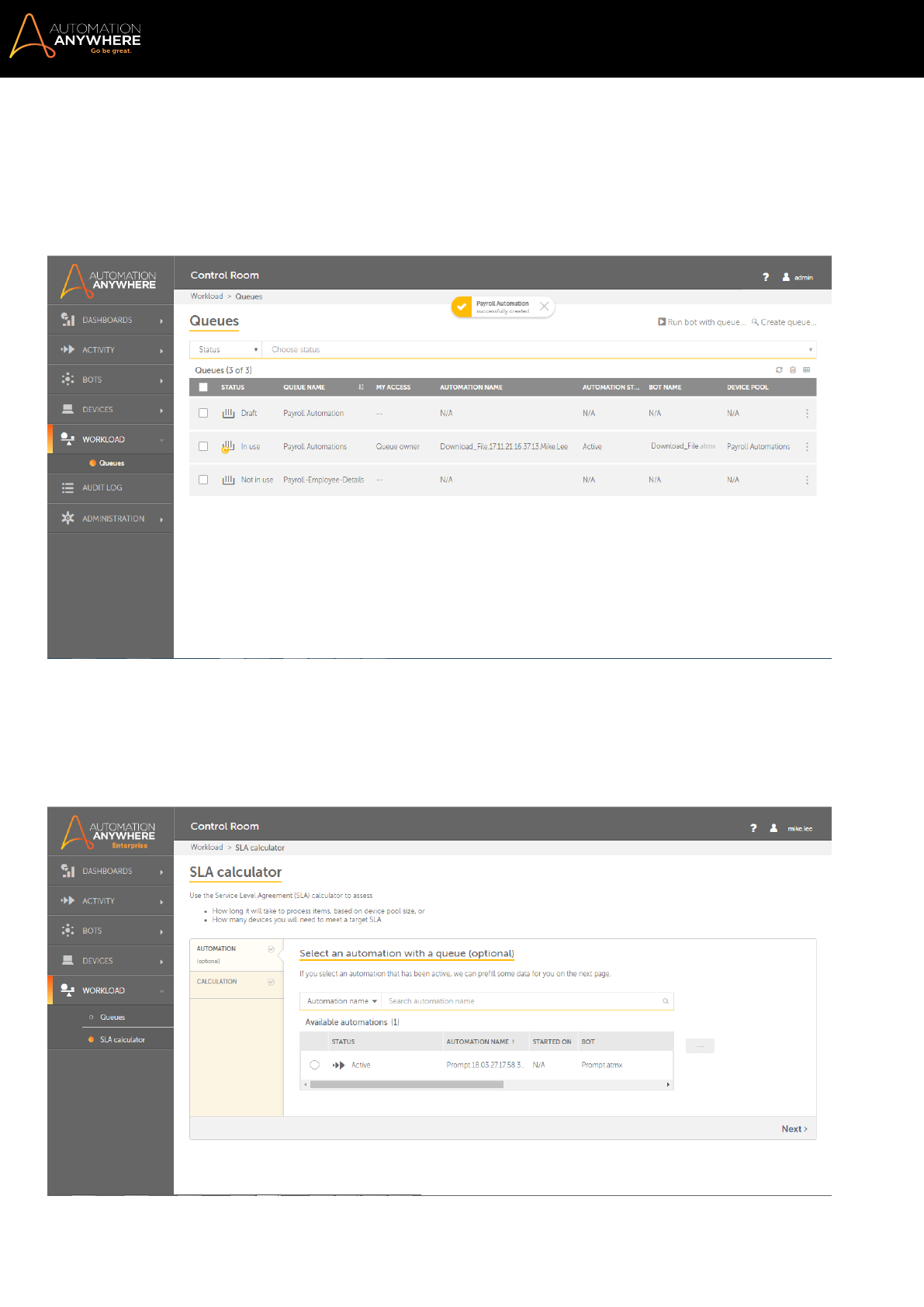Click 'Payroll-Employee-Details' queue name
The width and height of the screenshot is (924, 1307).
(324, 480)
